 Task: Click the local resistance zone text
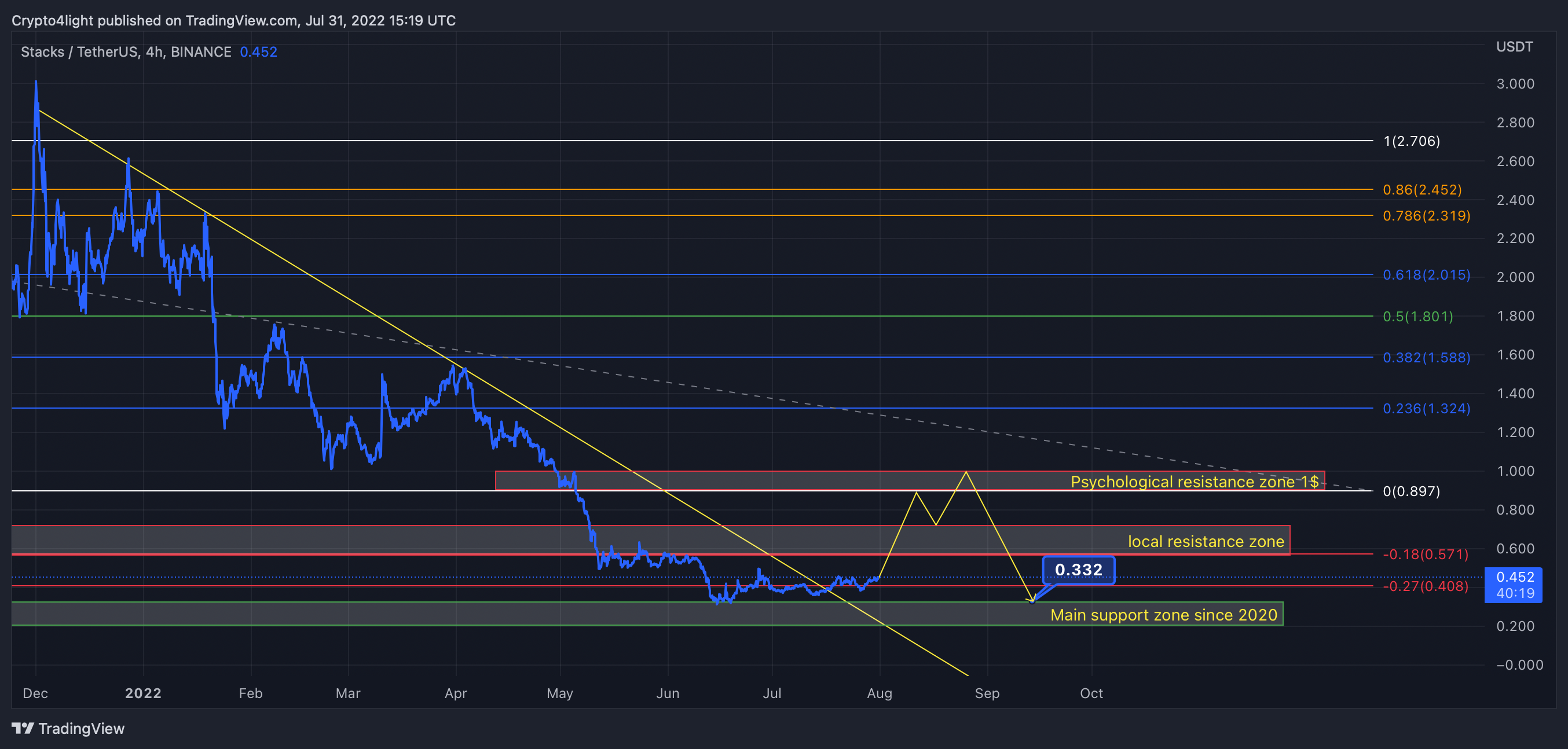[1206, 542]
